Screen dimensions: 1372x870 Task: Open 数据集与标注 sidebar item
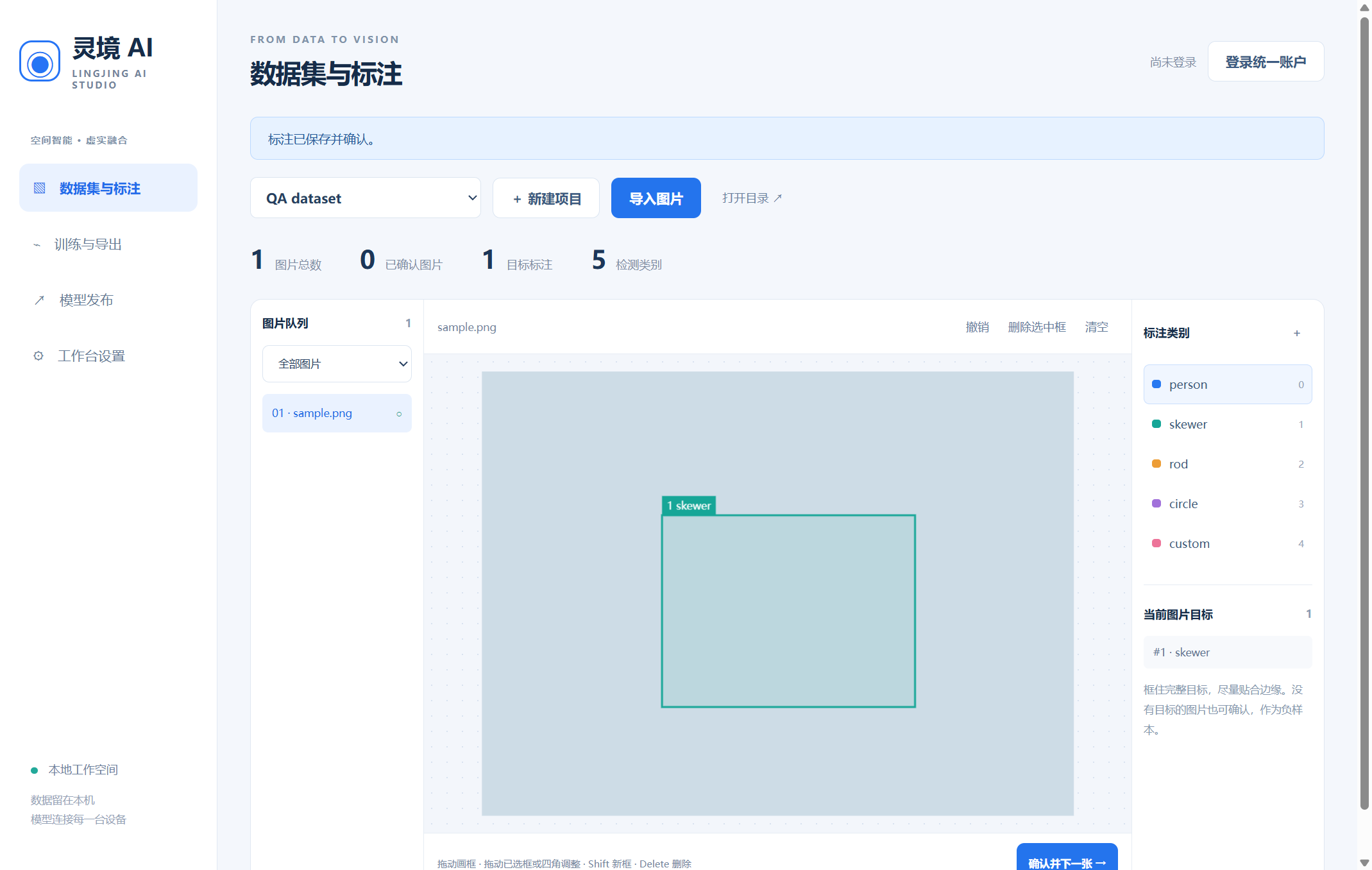click(x=108, y=188)
